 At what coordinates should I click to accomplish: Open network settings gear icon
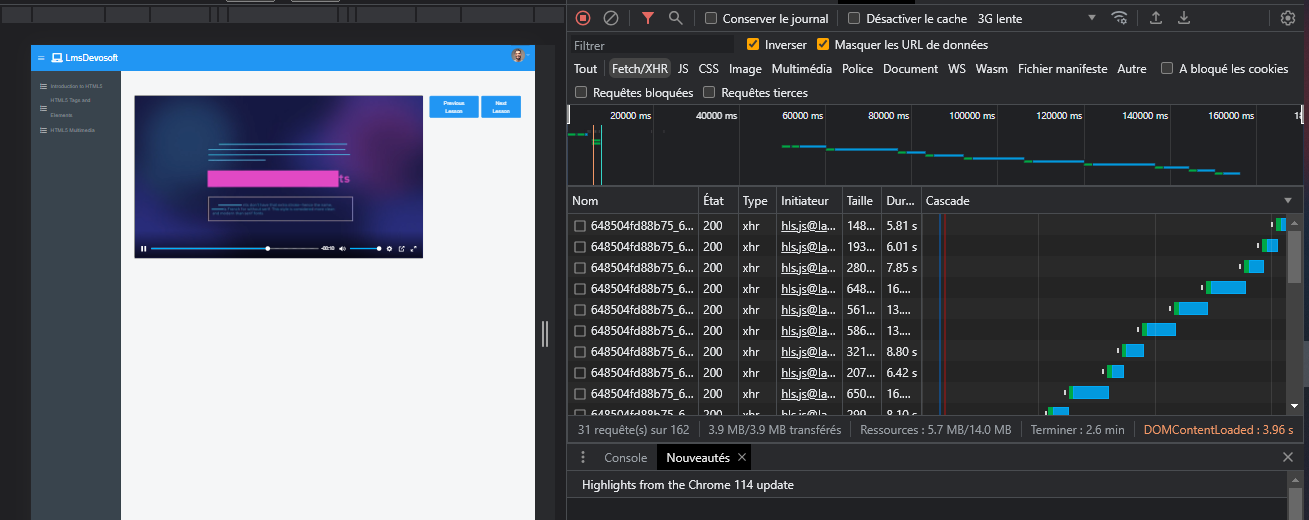point(1288,18)
